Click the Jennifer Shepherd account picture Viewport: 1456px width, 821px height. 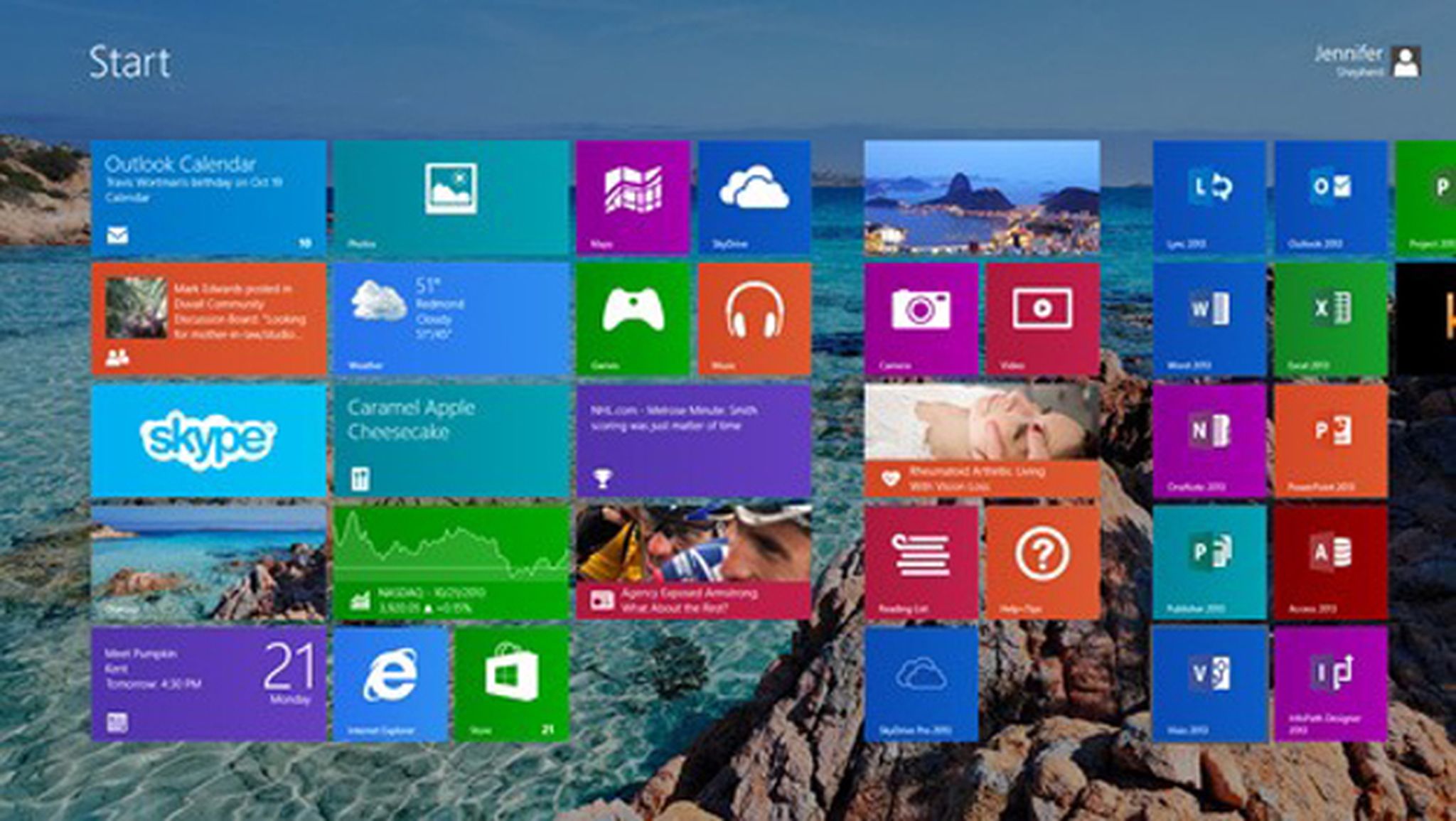[x=1406, y=63]
